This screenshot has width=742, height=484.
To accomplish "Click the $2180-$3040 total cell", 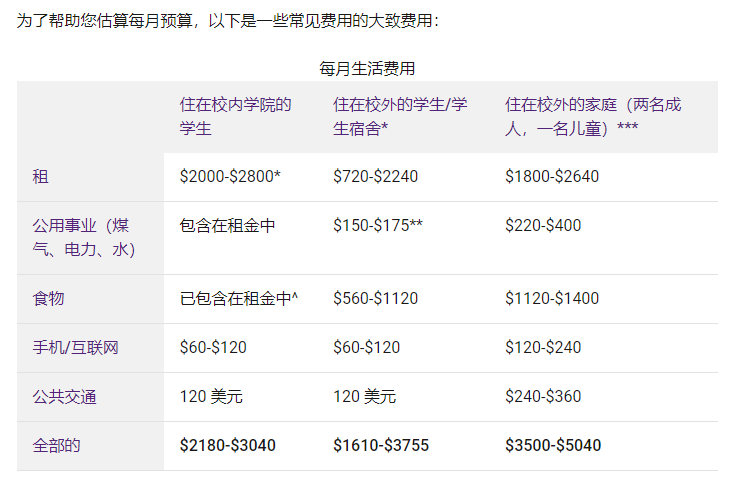I will 228,445.
